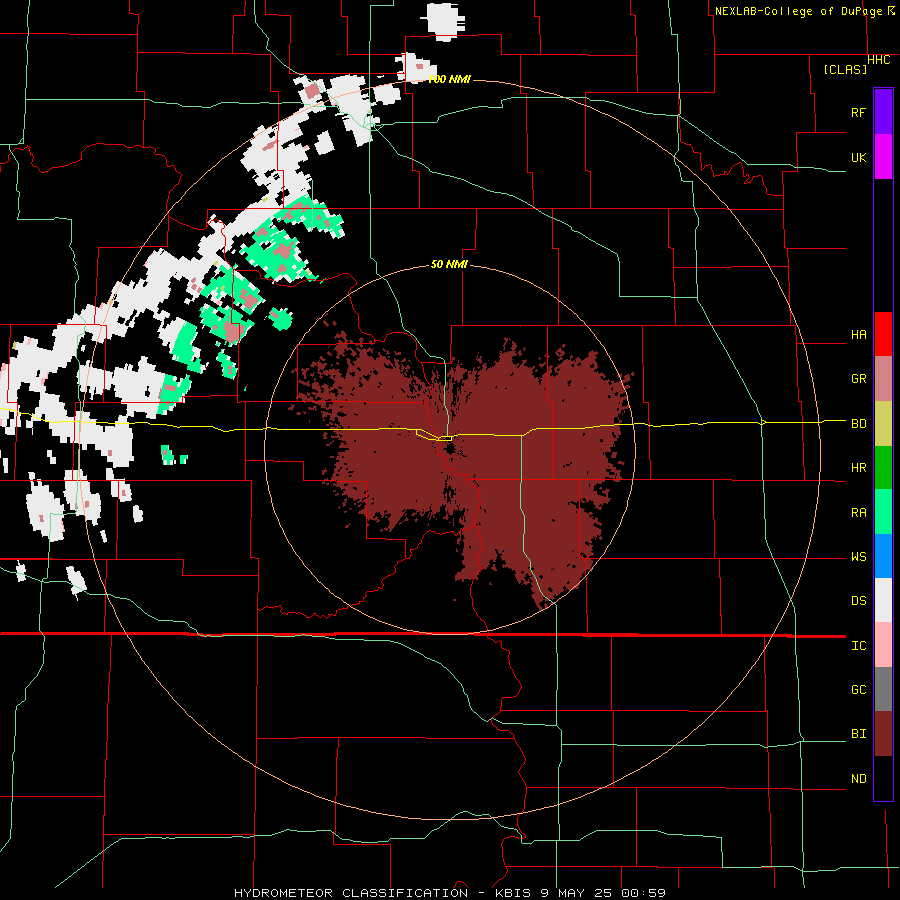Pick the mint green RA legend swatch
Screen dimensions: 900x900
[x=883, y=512]
